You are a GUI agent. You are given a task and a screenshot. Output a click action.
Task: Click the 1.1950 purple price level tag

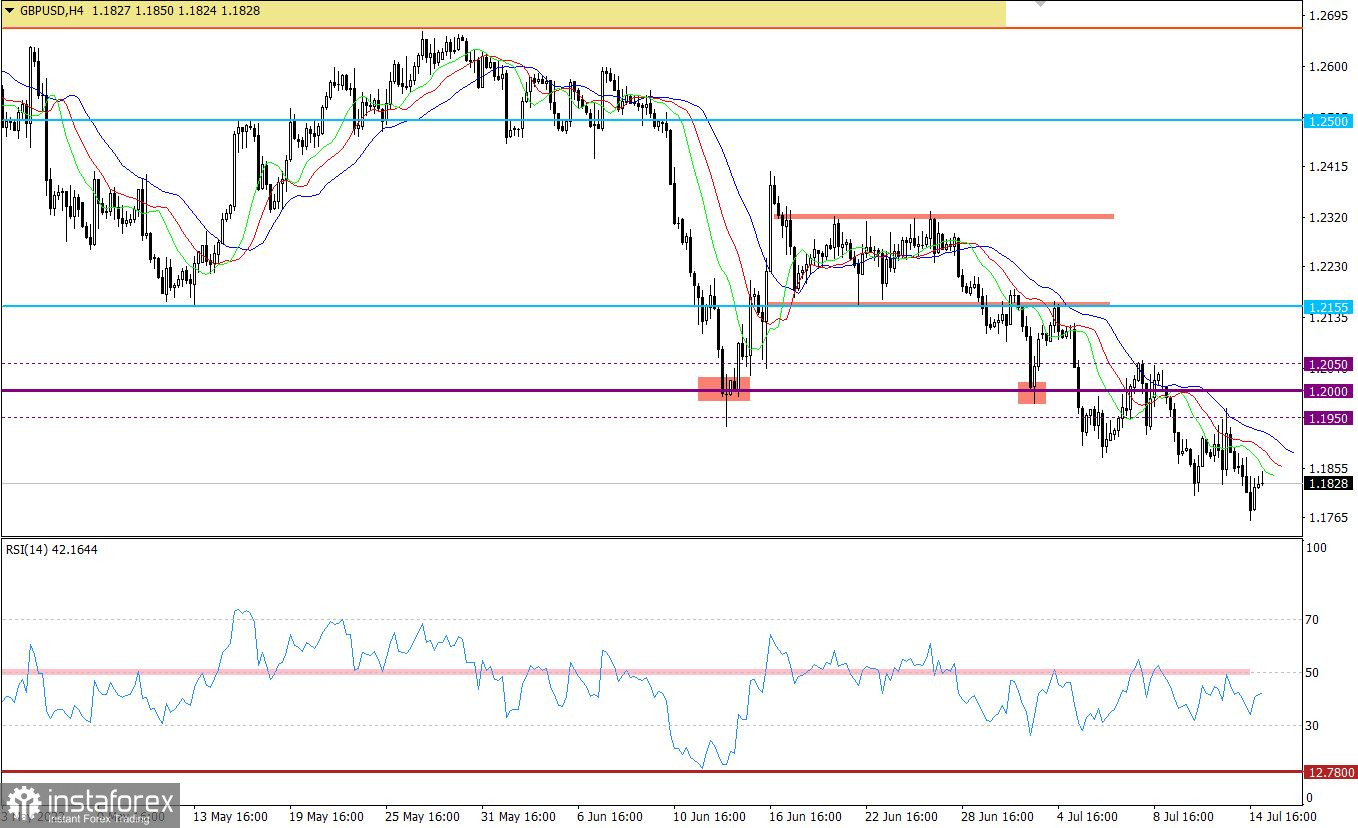[1330, 418]
